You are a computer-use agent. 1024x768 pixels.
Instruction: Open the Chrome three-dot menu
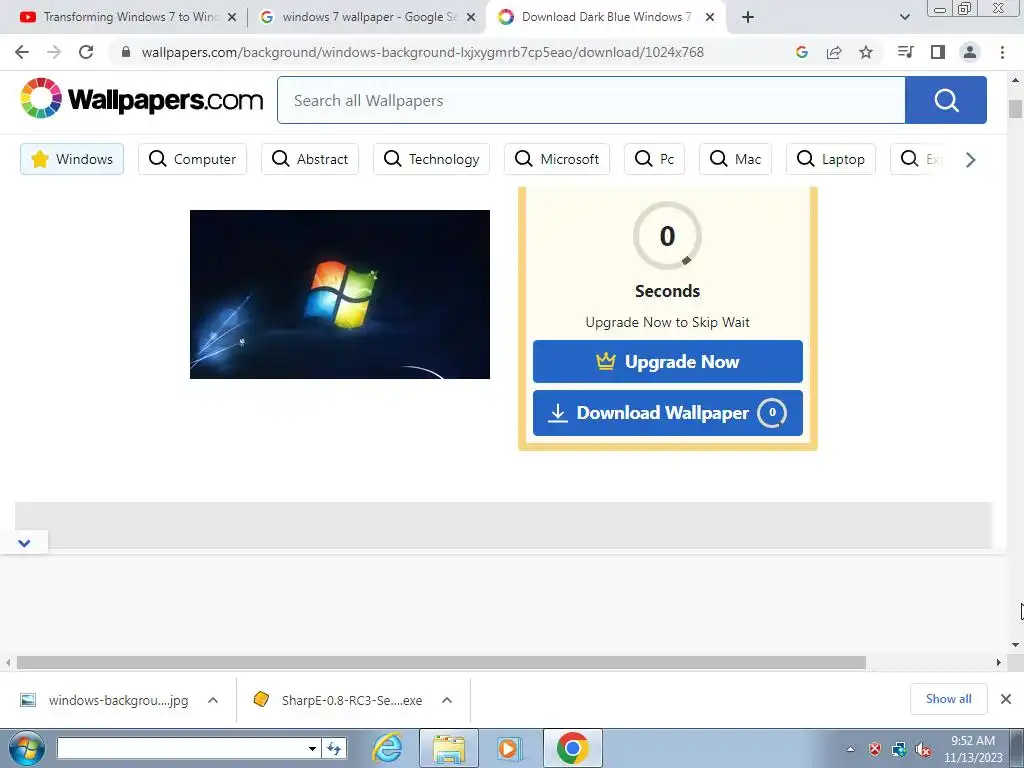click(1002, 52)
